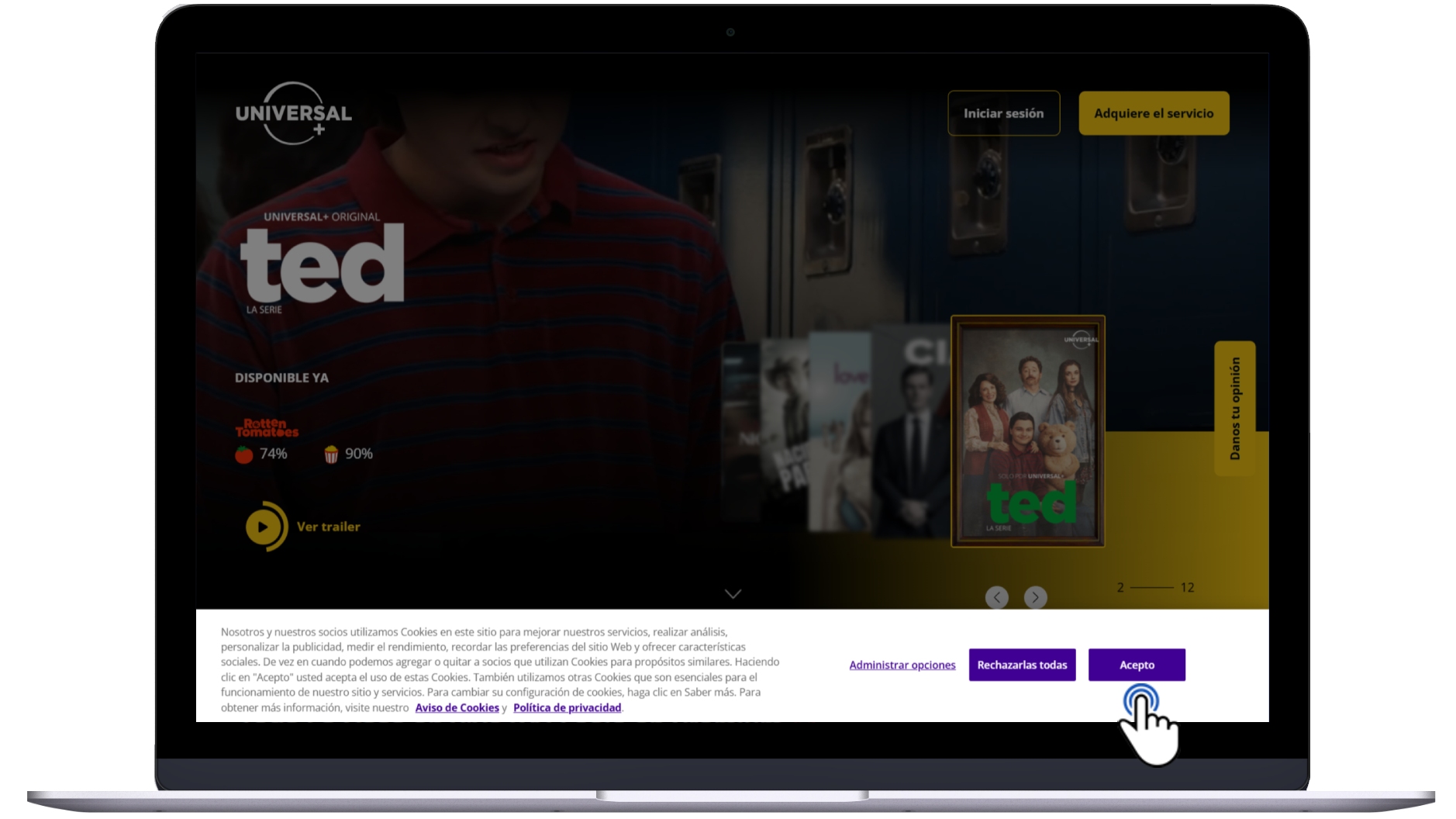Click the Ver trailer text link
1456x819 pixels.
point(328,527)
